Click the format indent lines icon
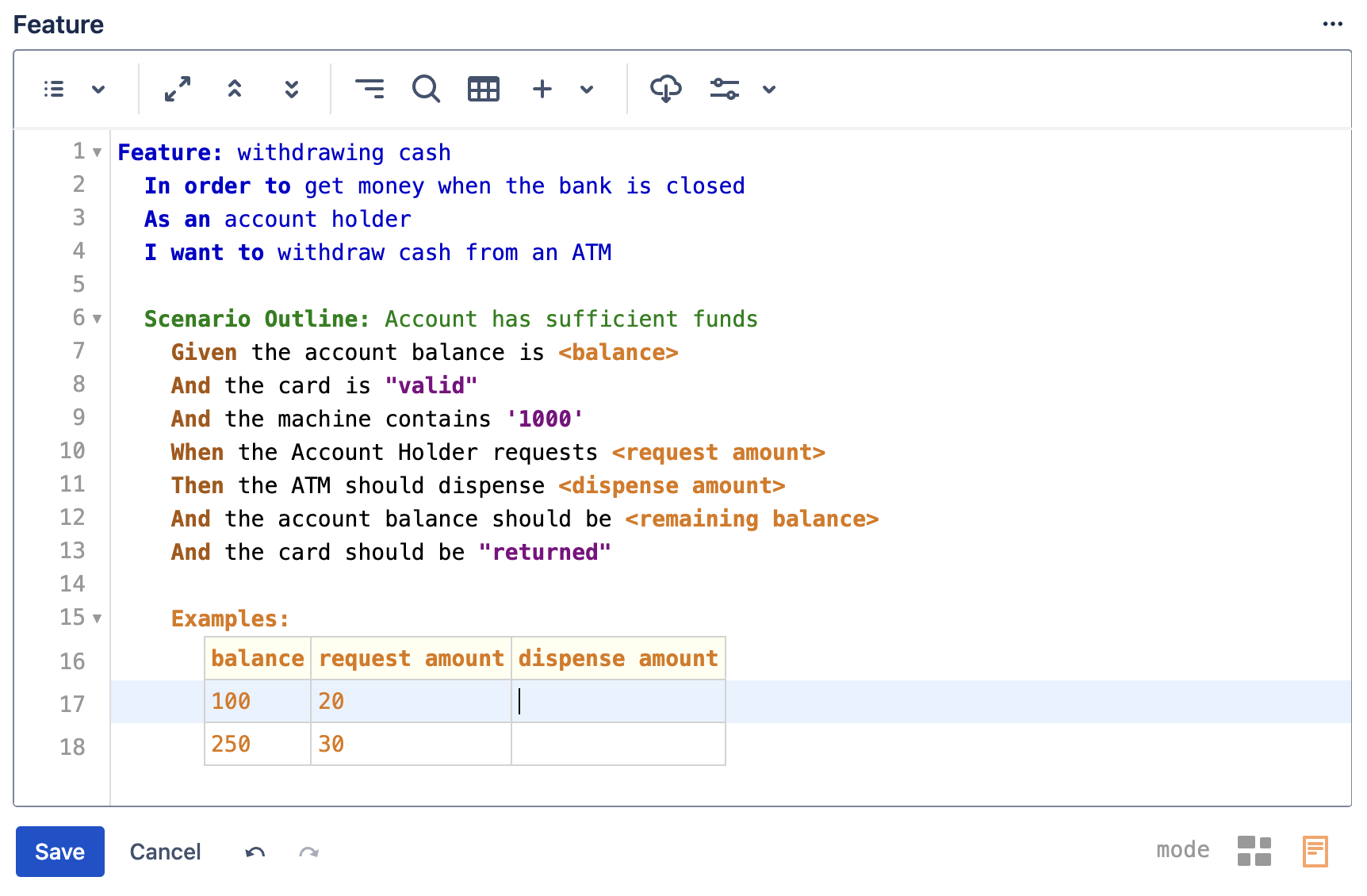The width and height of the screenshot is (1367, 896). coord(370,89)
